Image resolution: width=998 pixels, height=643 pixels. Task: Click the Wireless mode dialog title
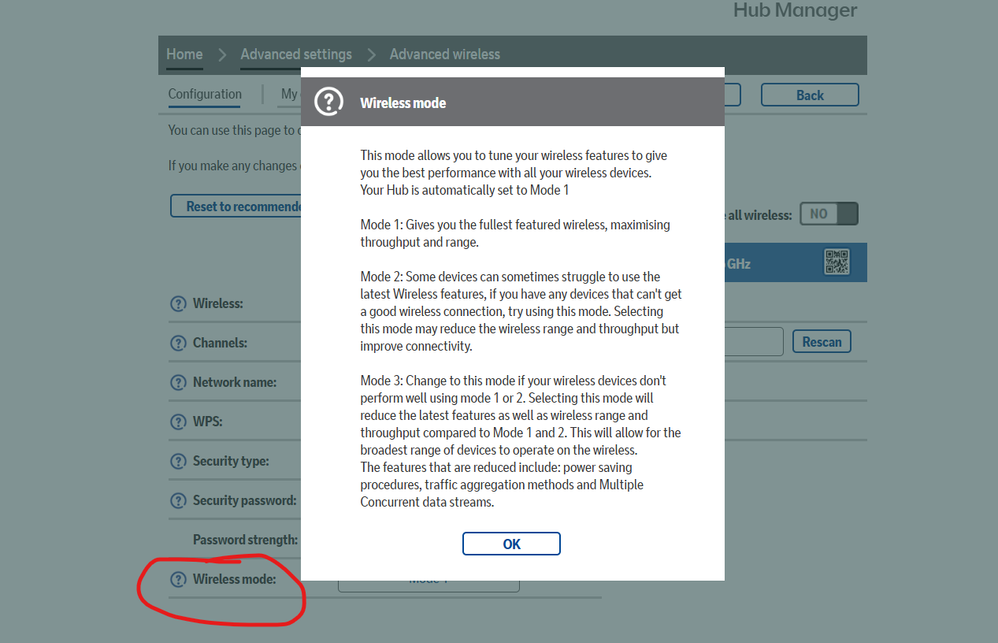pyautogui.click(x=403, y=103)
